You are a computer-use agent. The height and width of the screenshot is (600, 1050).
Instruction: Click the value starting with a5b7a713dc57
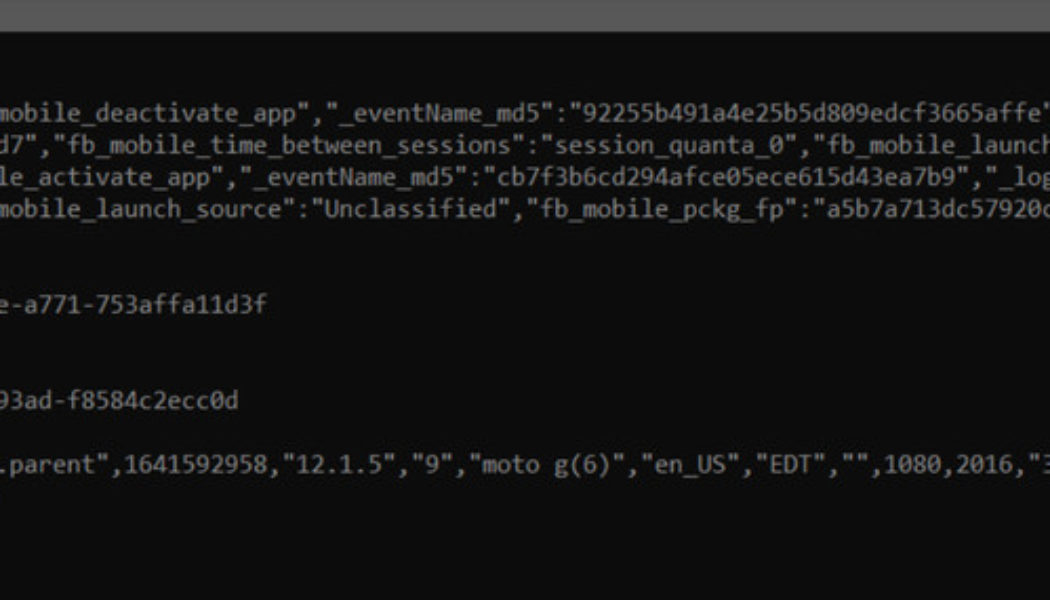click(x=935, y=209)
